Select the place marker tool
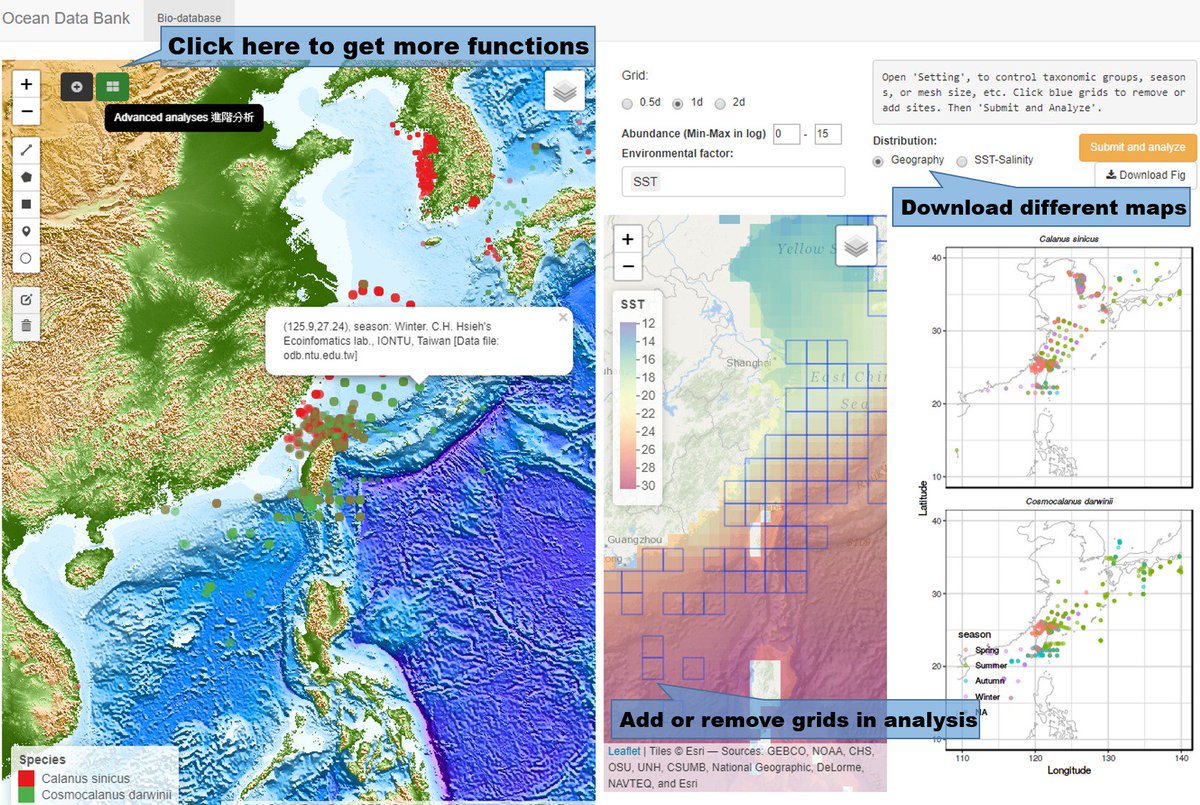 (26, 231)
